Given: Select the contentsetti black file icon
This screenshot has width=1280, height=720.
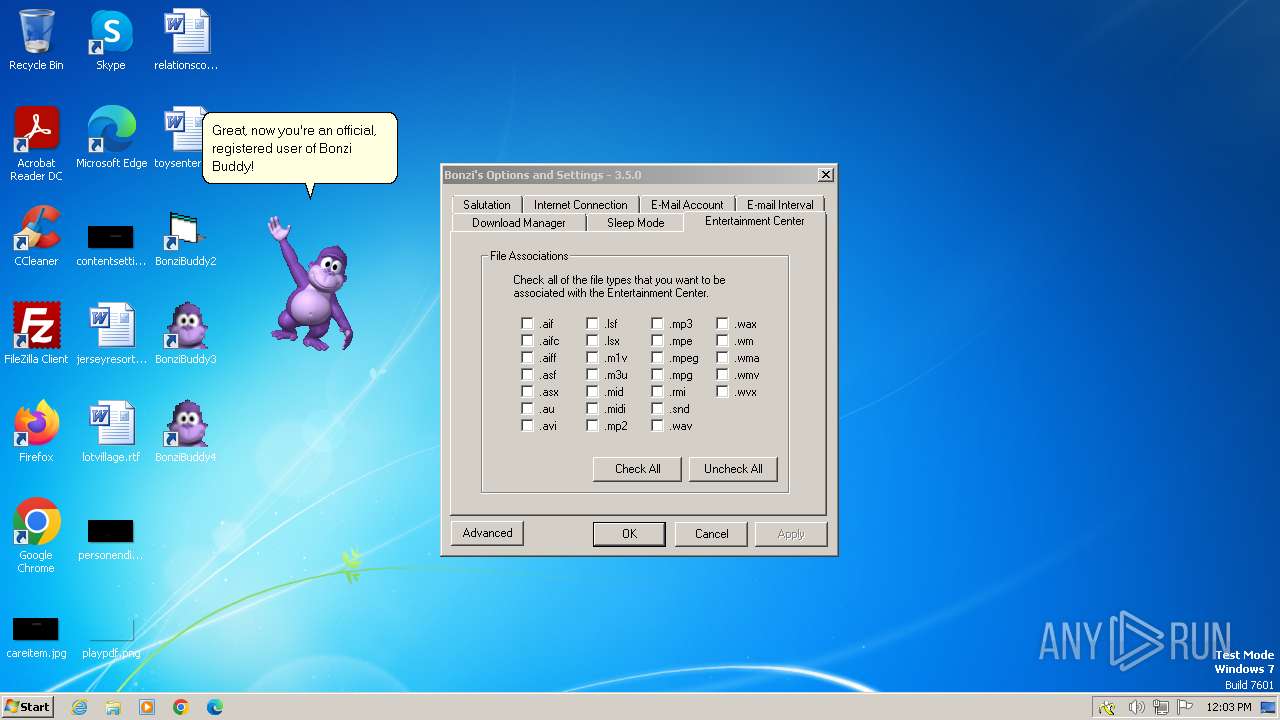Looking at the screenshot, I should (111, 246).
